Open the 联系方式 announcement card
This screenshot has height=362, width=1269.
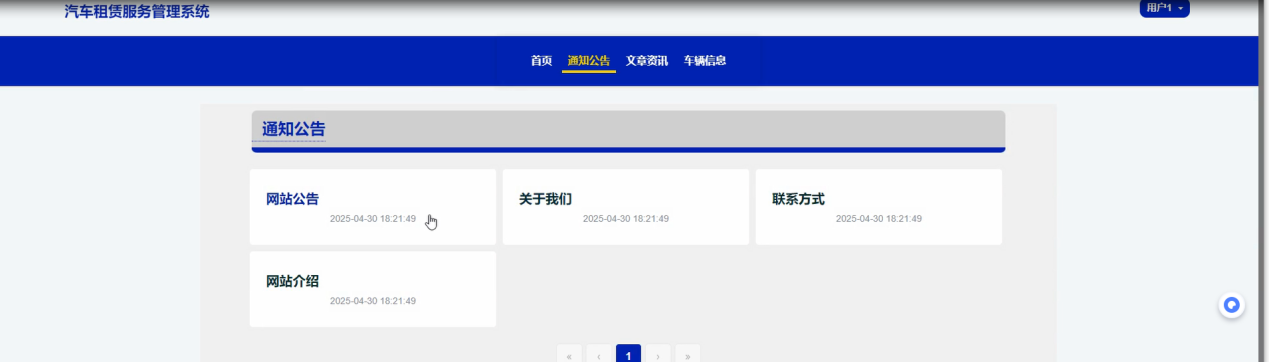pyautogui.click(x=879, y=207)
